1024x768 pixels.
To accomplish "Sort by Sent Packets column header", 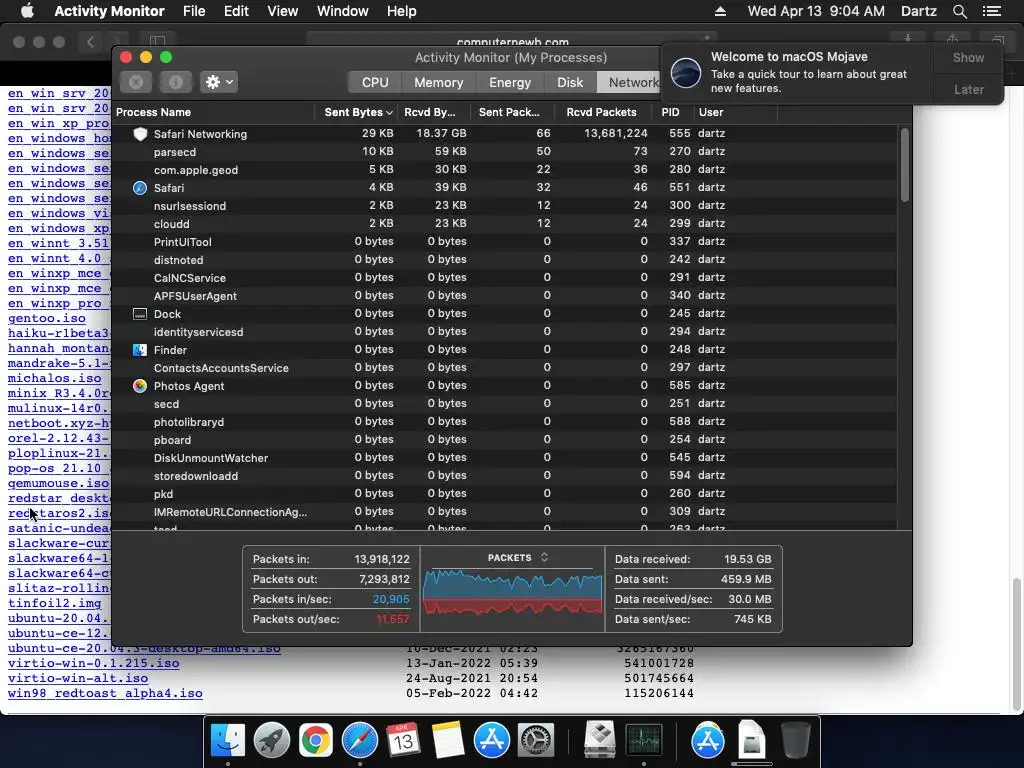I will point(513,112).
